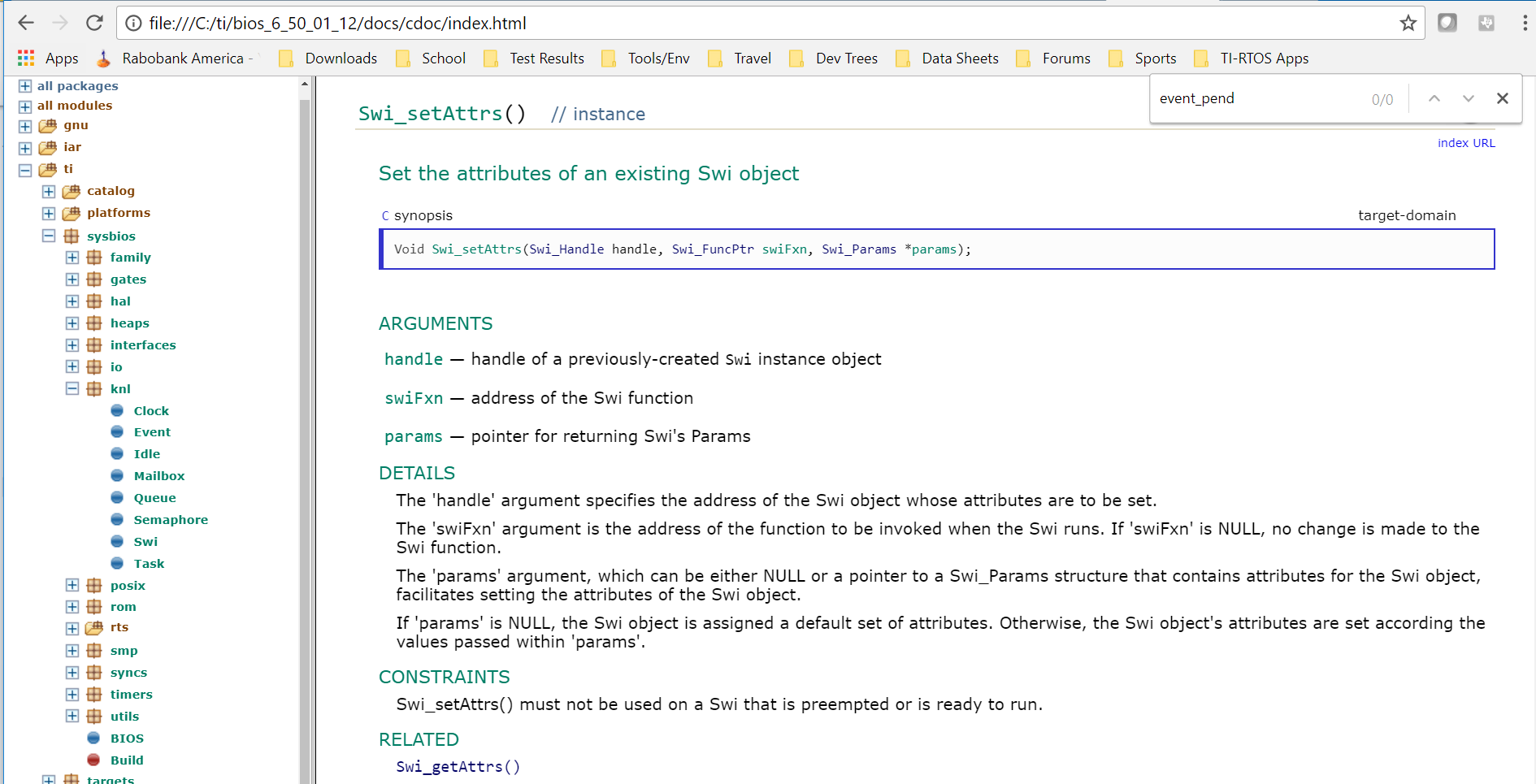Expand the all packages tree node
Viewport: 1536px width, 784px height.
pyautogui.click(x=25, y=86)
